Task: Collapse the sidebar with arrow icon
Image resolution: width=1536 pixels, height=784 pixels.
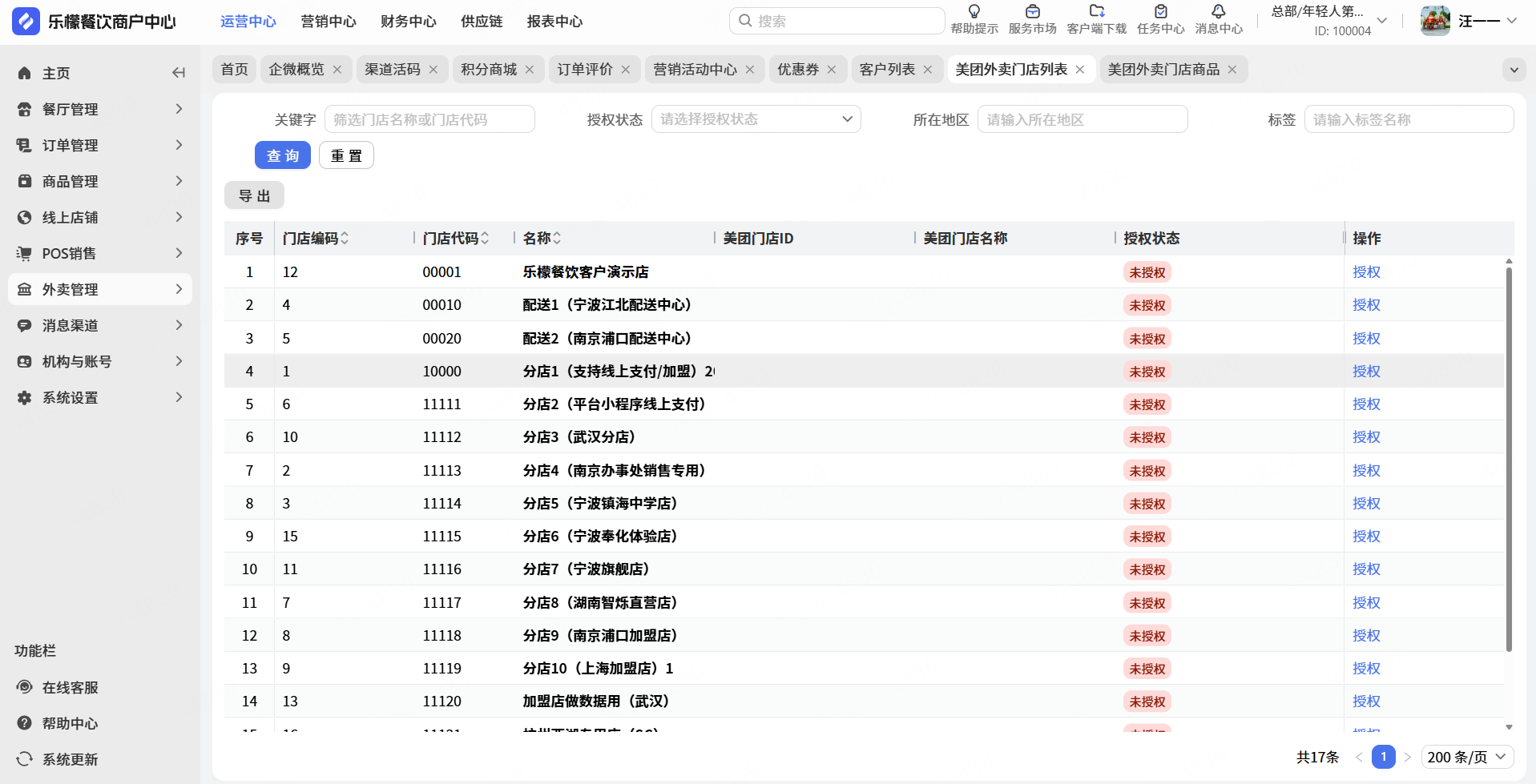Action: coord(179,73)
